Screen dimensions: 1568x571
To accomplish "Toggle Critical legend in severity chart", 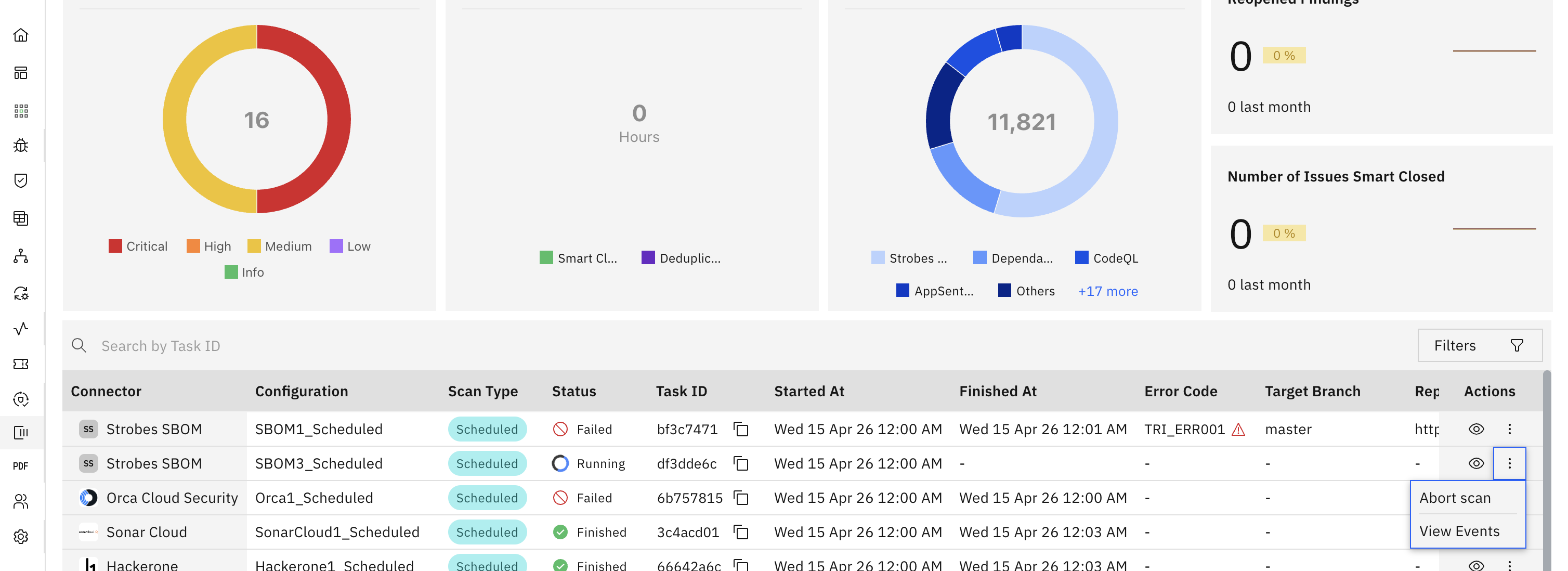I will (x=138, y=246).
